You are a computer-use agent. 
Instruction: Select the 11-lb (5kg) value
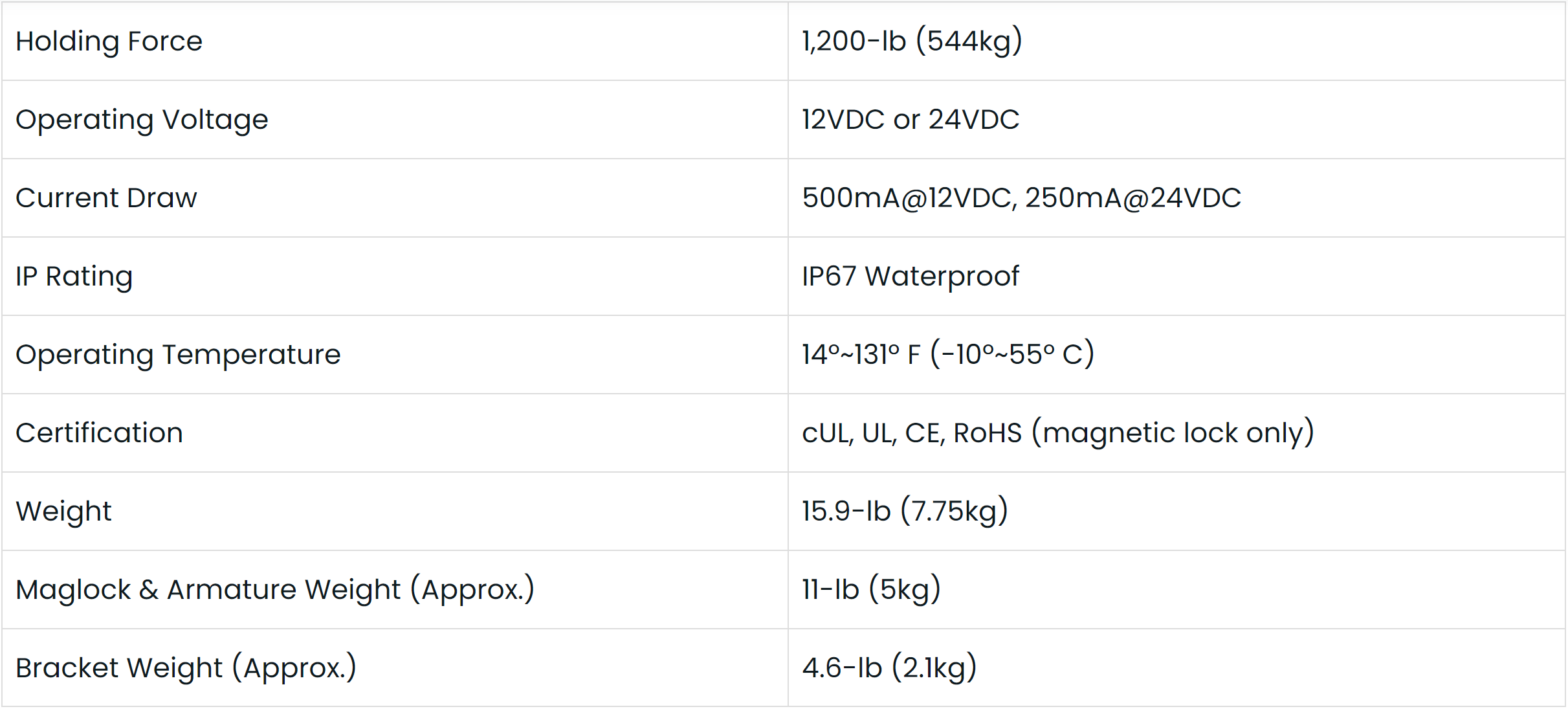click(x=870, y=590)
